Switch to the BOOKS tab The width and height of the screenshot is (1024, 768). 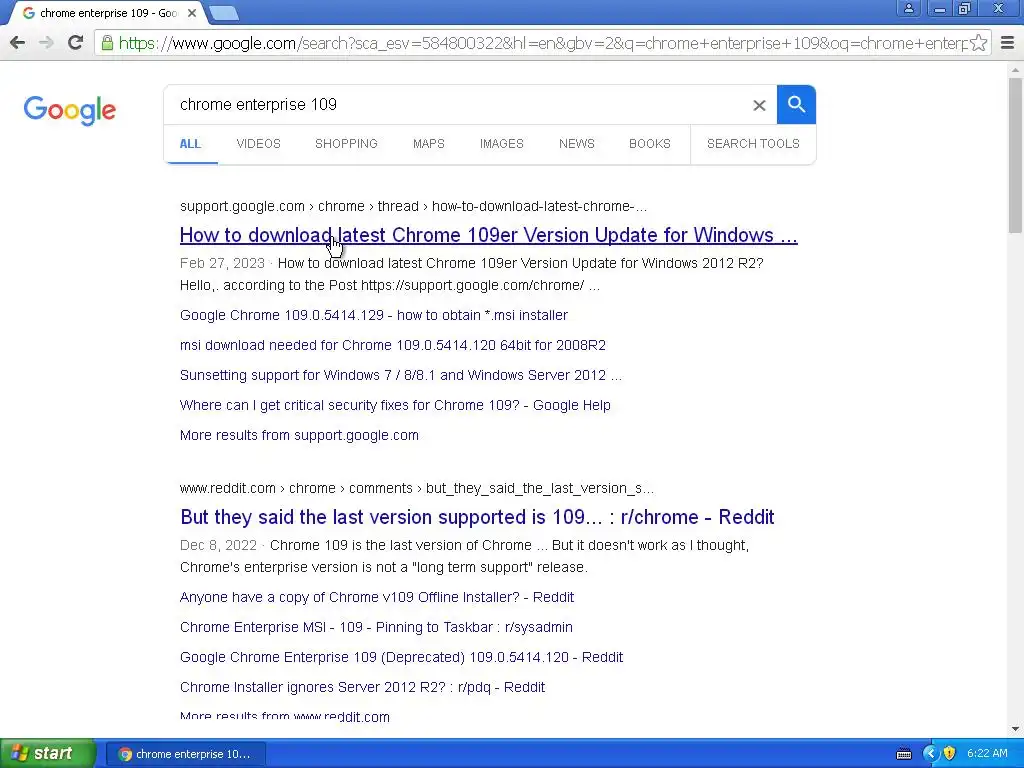click(650, 144)
